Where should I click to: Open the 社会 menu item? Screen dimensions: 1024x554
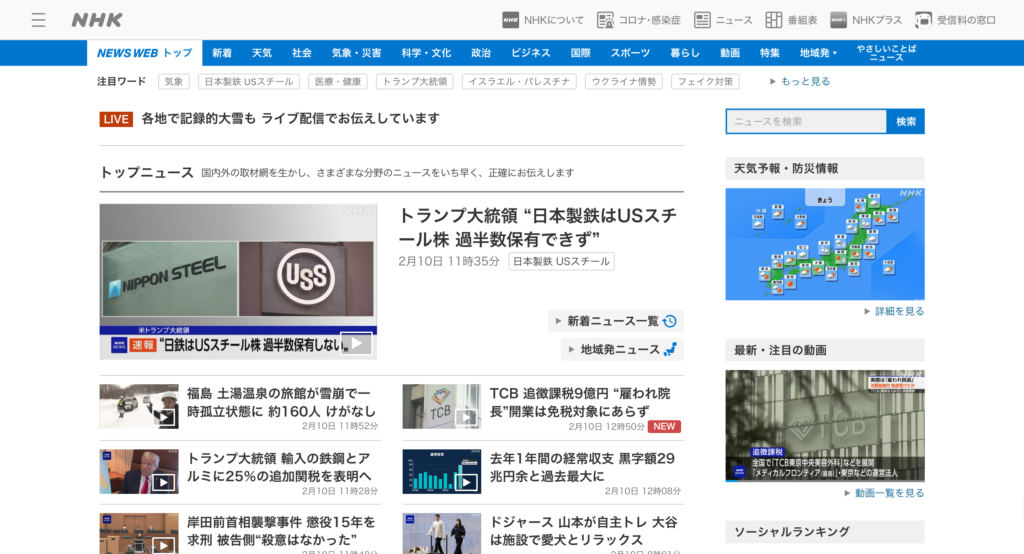[302, 53]
